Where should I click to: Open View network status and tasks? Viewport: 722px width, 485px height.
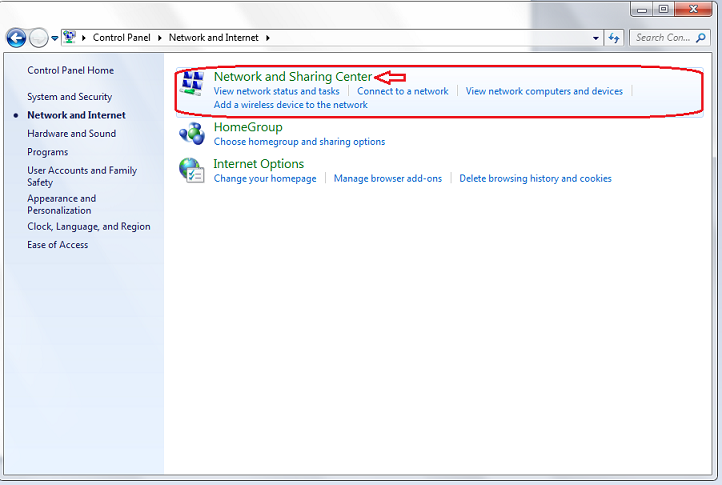[x=276, y=91]
